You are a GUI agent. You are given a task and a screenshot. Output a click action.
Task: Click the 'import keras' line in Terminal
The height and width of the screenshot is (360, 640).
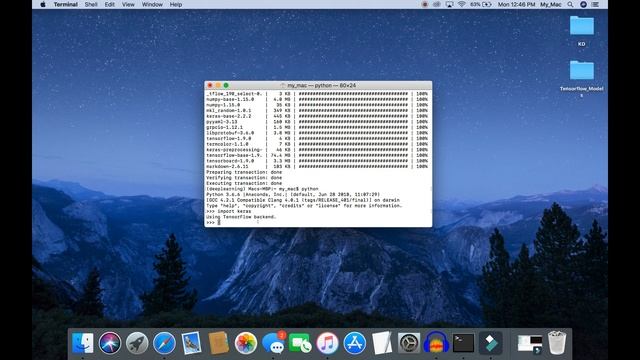tap(228, 211)
